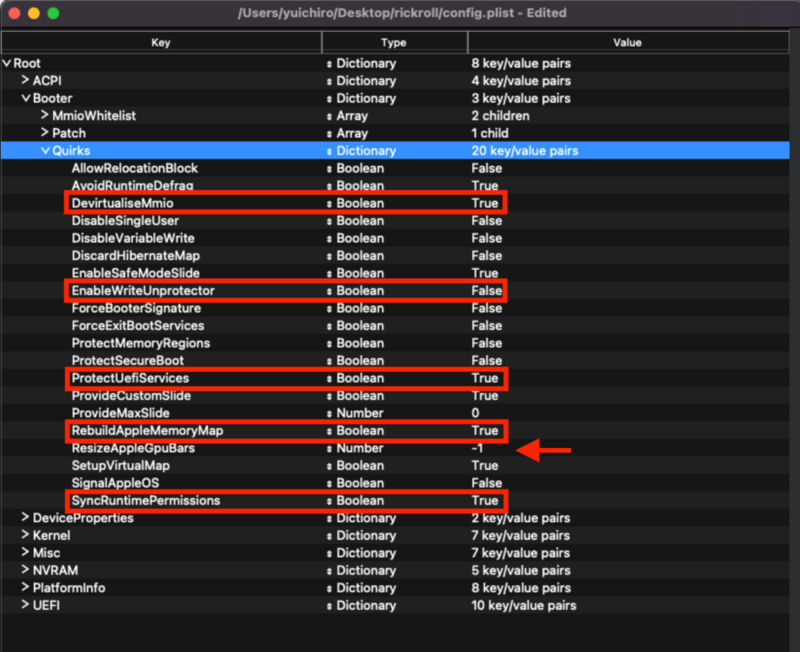Select the ProvideCustomSlide key

click(x=131, y=395)
